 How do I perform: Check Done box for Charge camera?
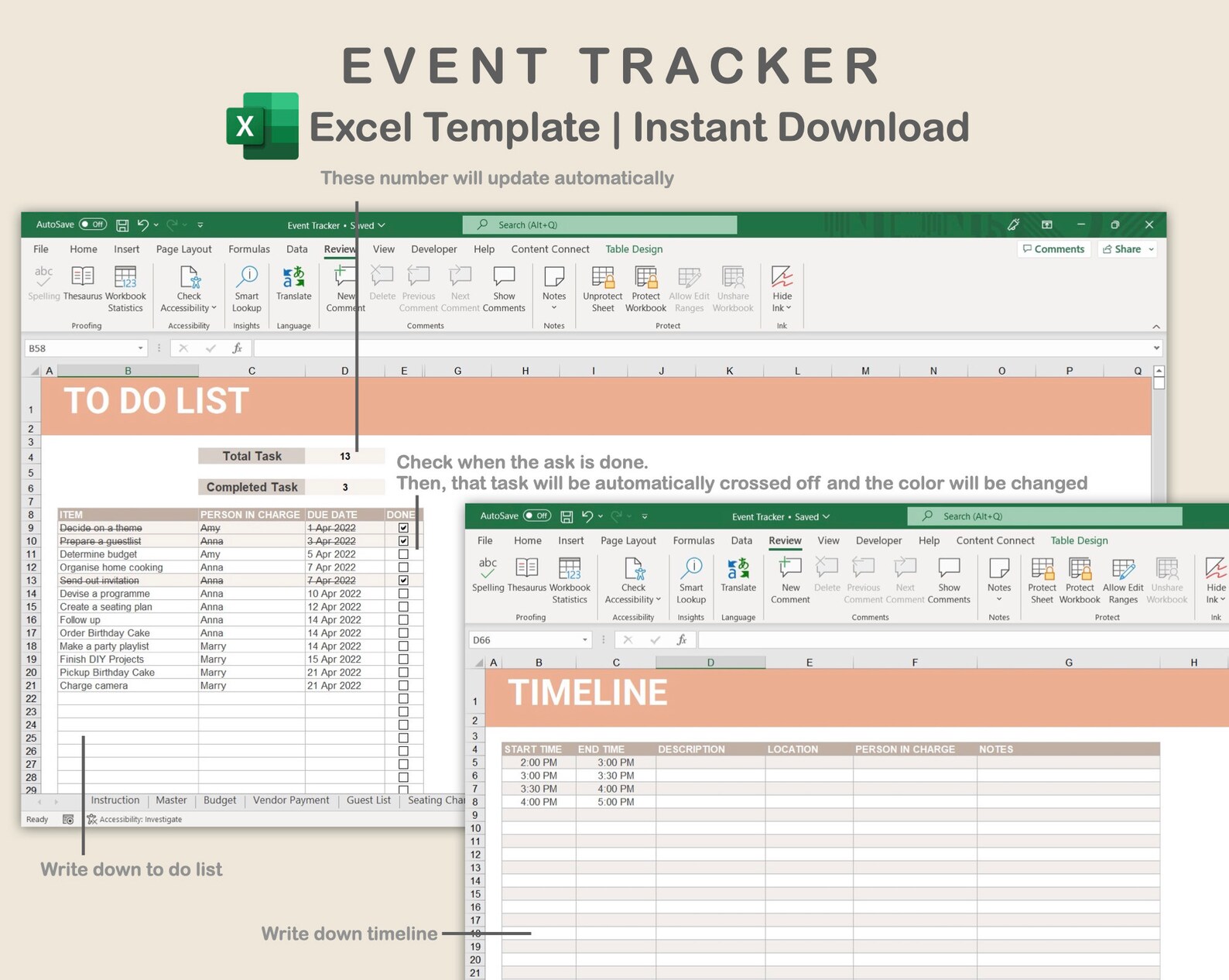coord(403,685)
